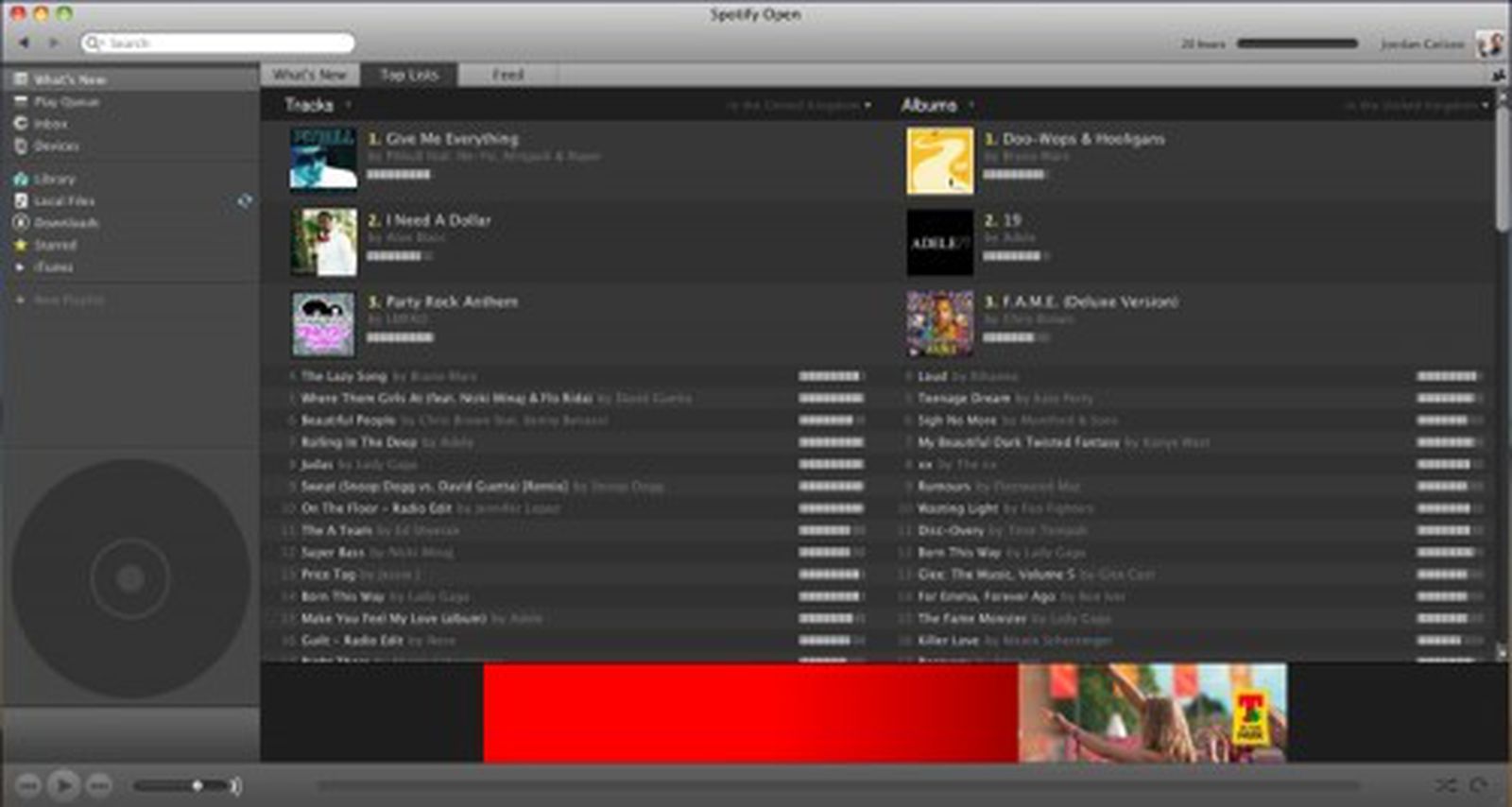The image size is (1512, 807).
Task: Expand the iTunes sidebar item
Action: pyautogui.click(x=19, y=267)
